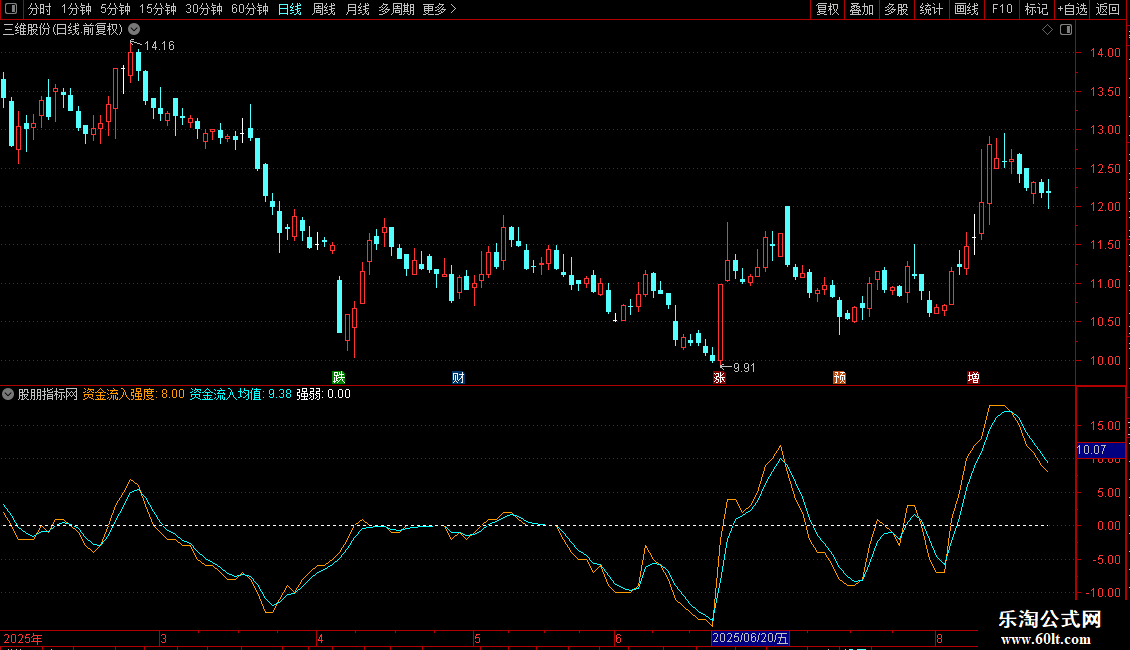This screenshot has height=650, width=1130.
Task: Open the 复权 adjustment option
Action: click(x=827, y=9)
